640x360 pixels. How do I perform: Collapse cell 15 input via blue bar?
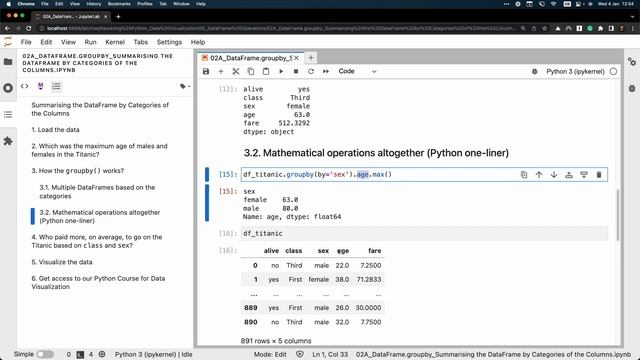207,175
